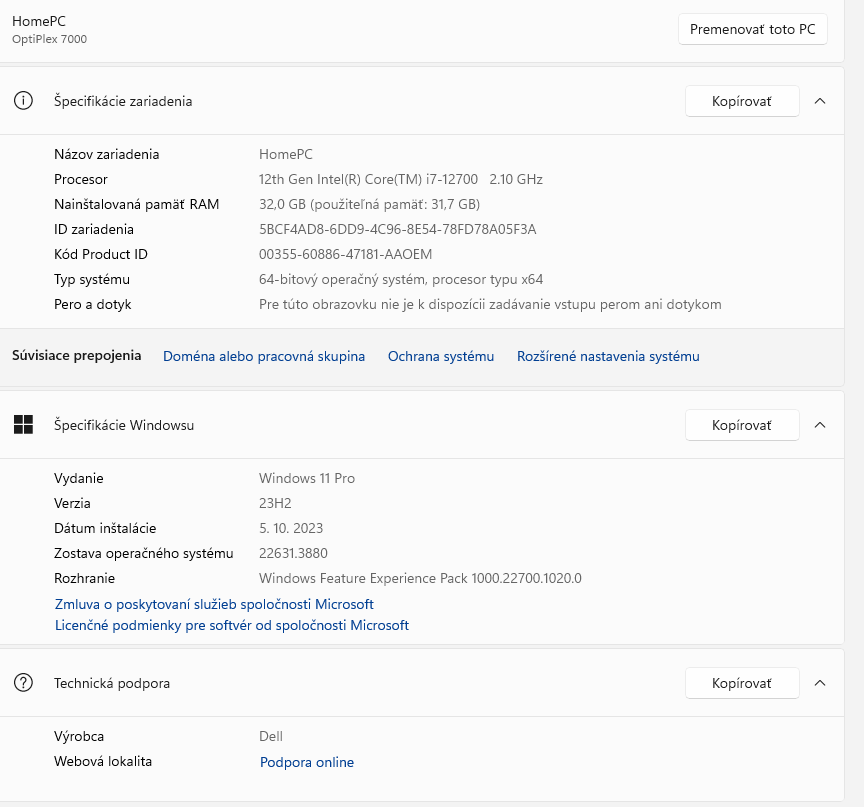Click the Nainštalovaná pamäť RAM label
Image resolution: width=864 pixels, height=807 pixels.
[x=136, y=204]
